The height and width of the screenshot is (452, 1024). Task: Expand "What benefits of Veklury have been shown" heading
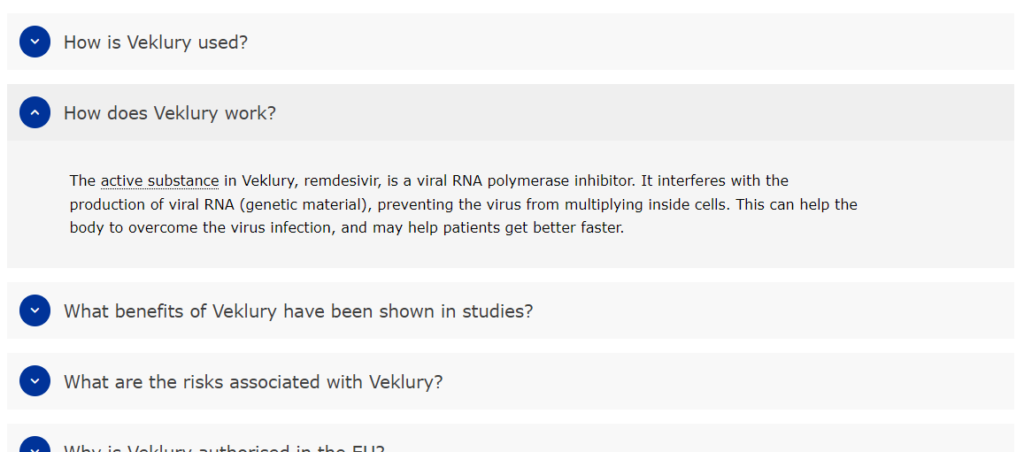point(298,311)
